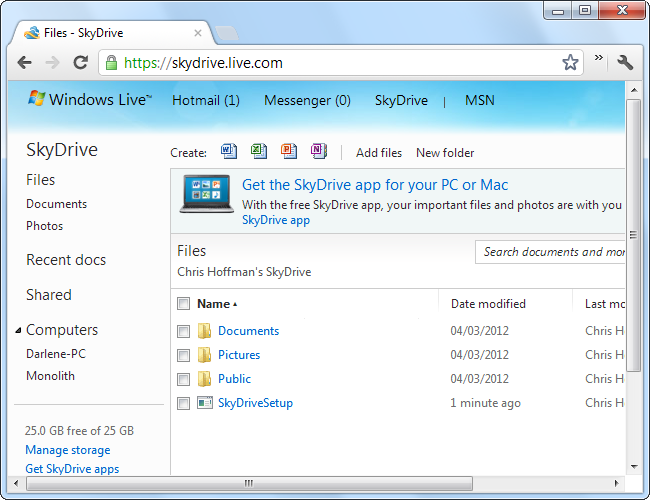Click New folder
This screenshot has width=650, height=500.
point(445,153)
